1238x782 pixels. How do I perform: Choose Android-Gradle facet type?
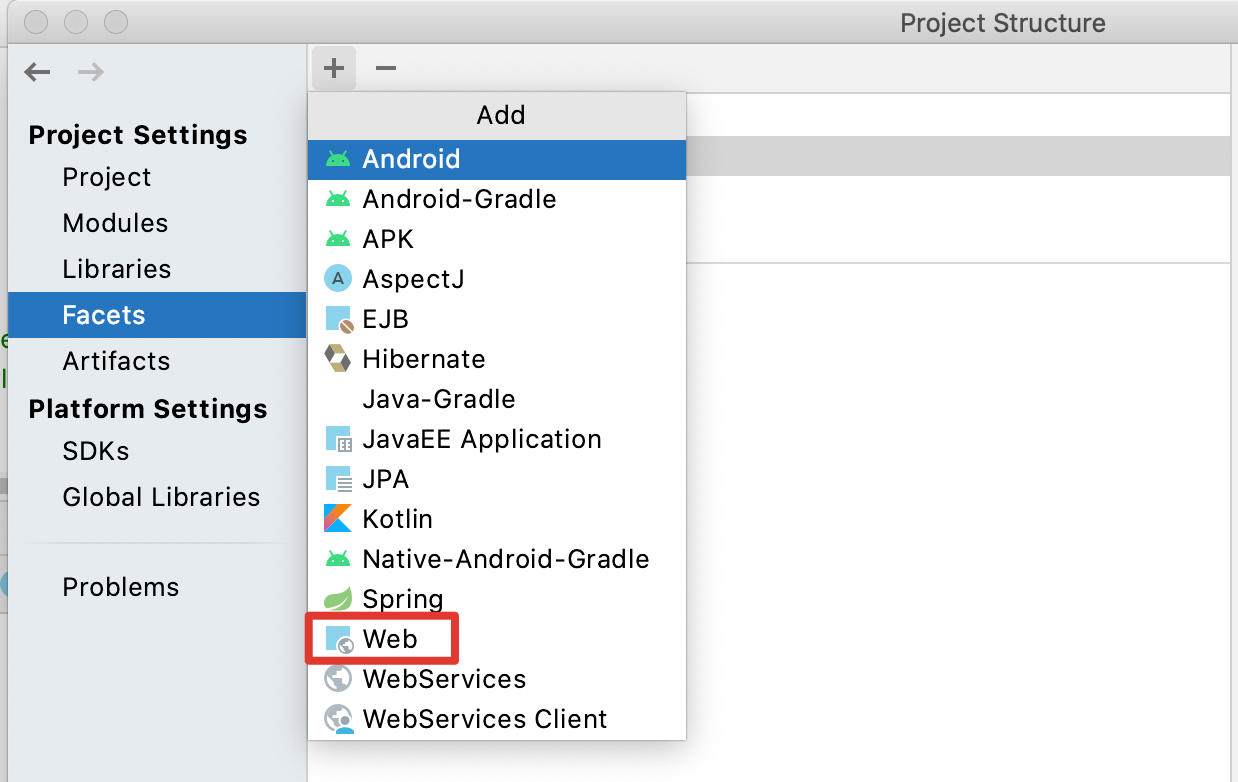click(459, 199)
